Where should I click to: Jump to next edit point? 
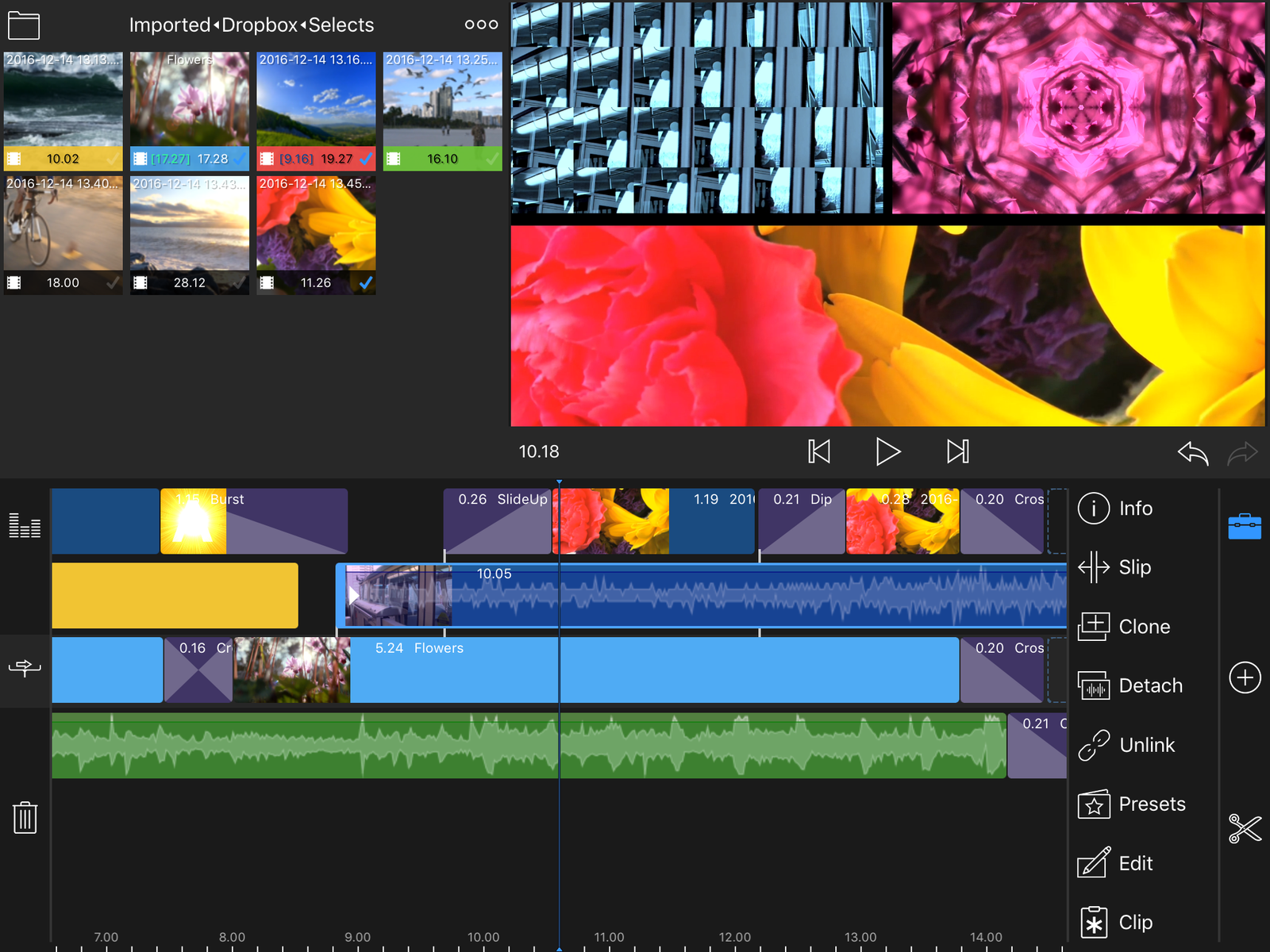coord(958,451)
